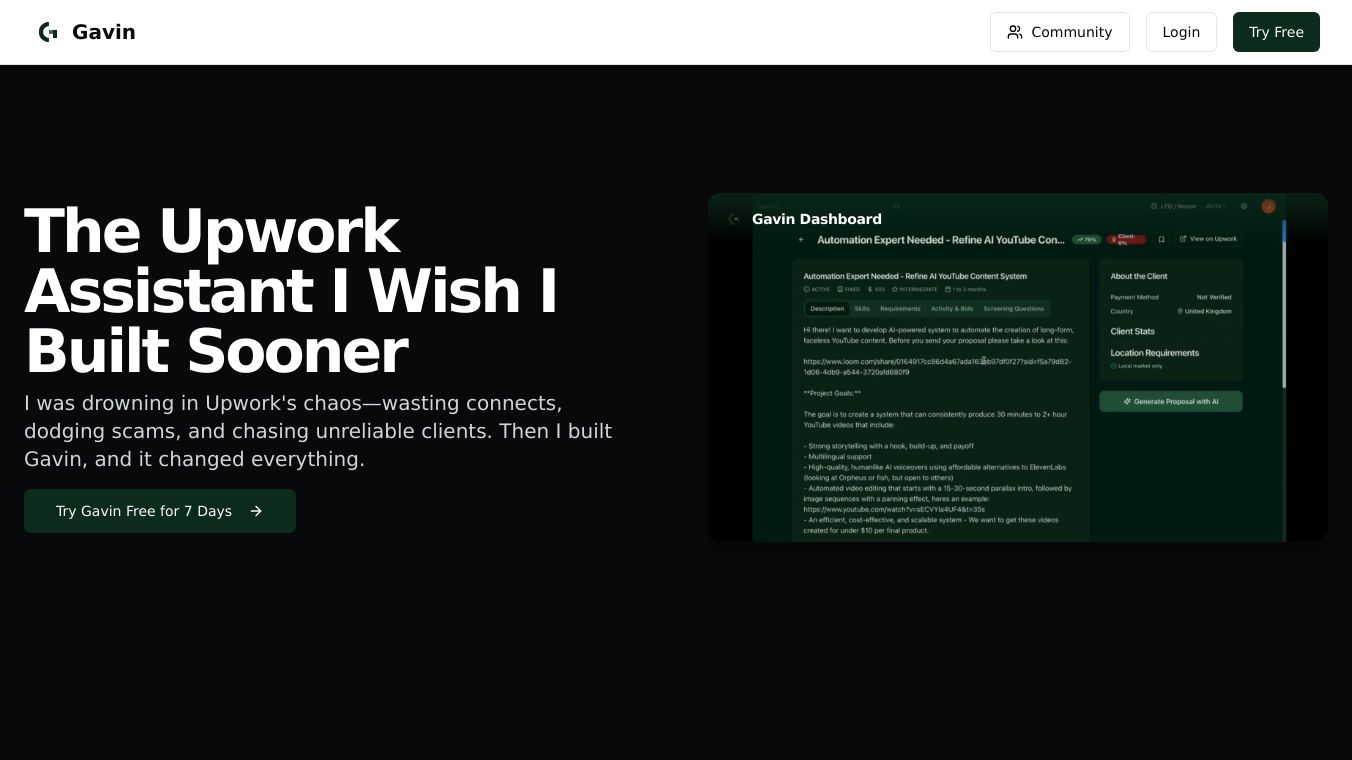
Task: Click the United Kingdom country value
Action: [1205, 311]
